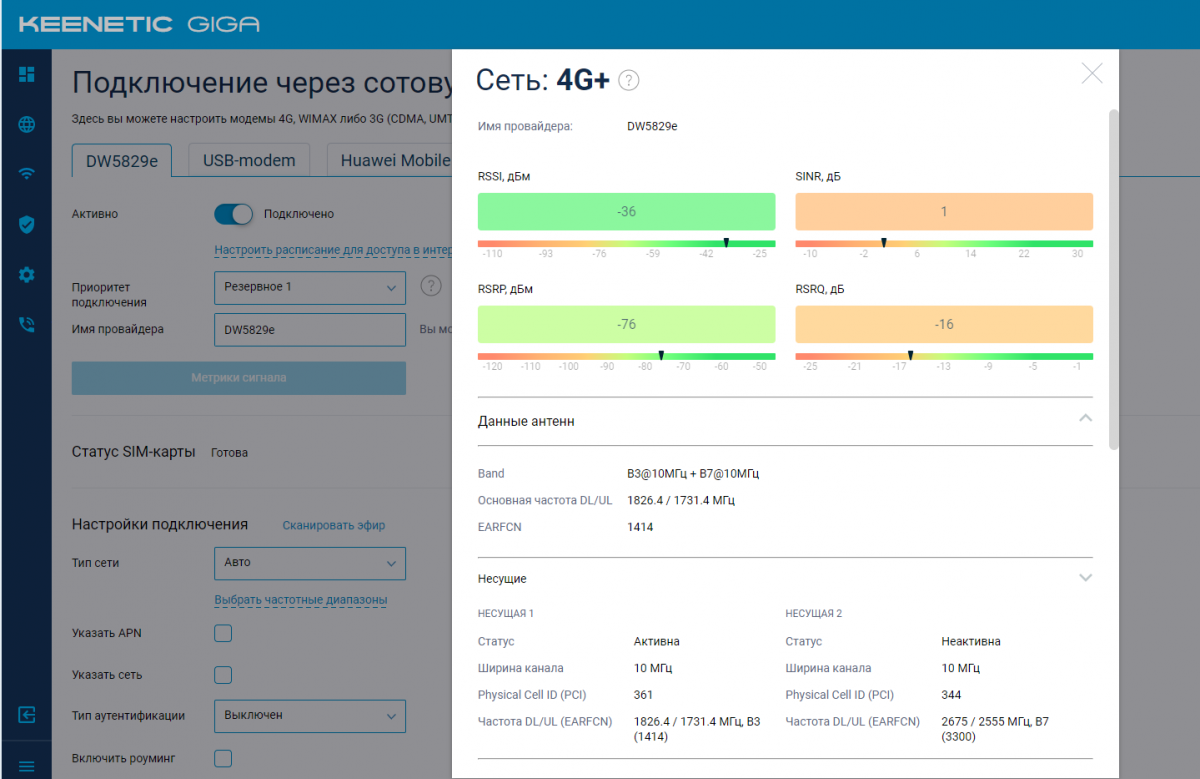Open the Тип сети dropdown
Viewport: 1200px width, 779px height.
309,563
